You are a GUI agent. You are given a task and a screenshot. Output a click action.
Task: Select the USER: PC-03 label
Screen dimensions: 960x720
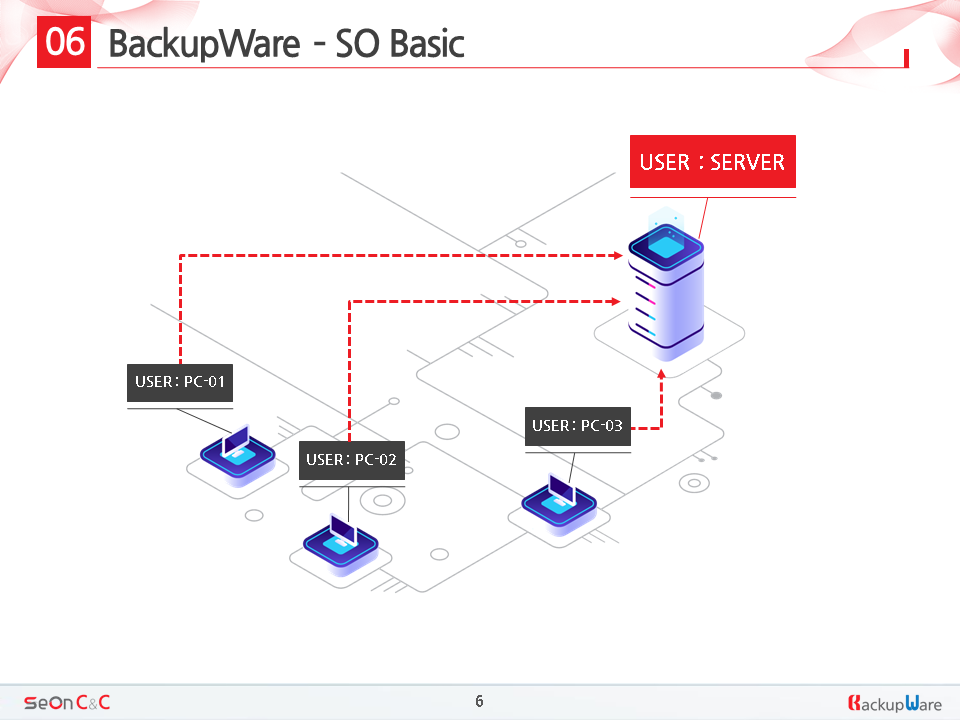coord(578,426)
